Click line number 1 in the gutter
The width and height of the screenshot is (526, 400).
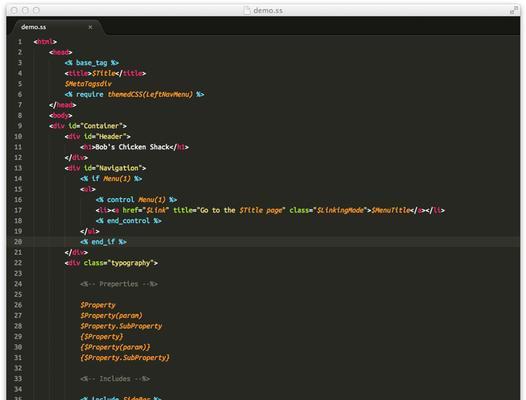coord(20,42)
